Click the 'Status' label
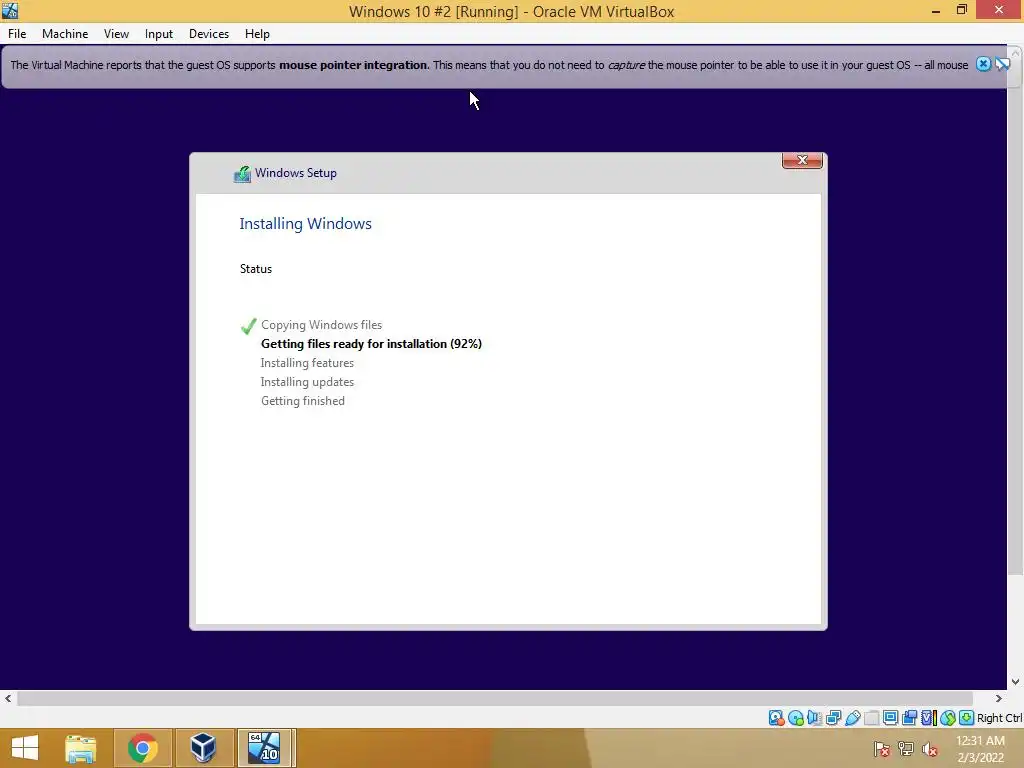 tap(255, 269)
